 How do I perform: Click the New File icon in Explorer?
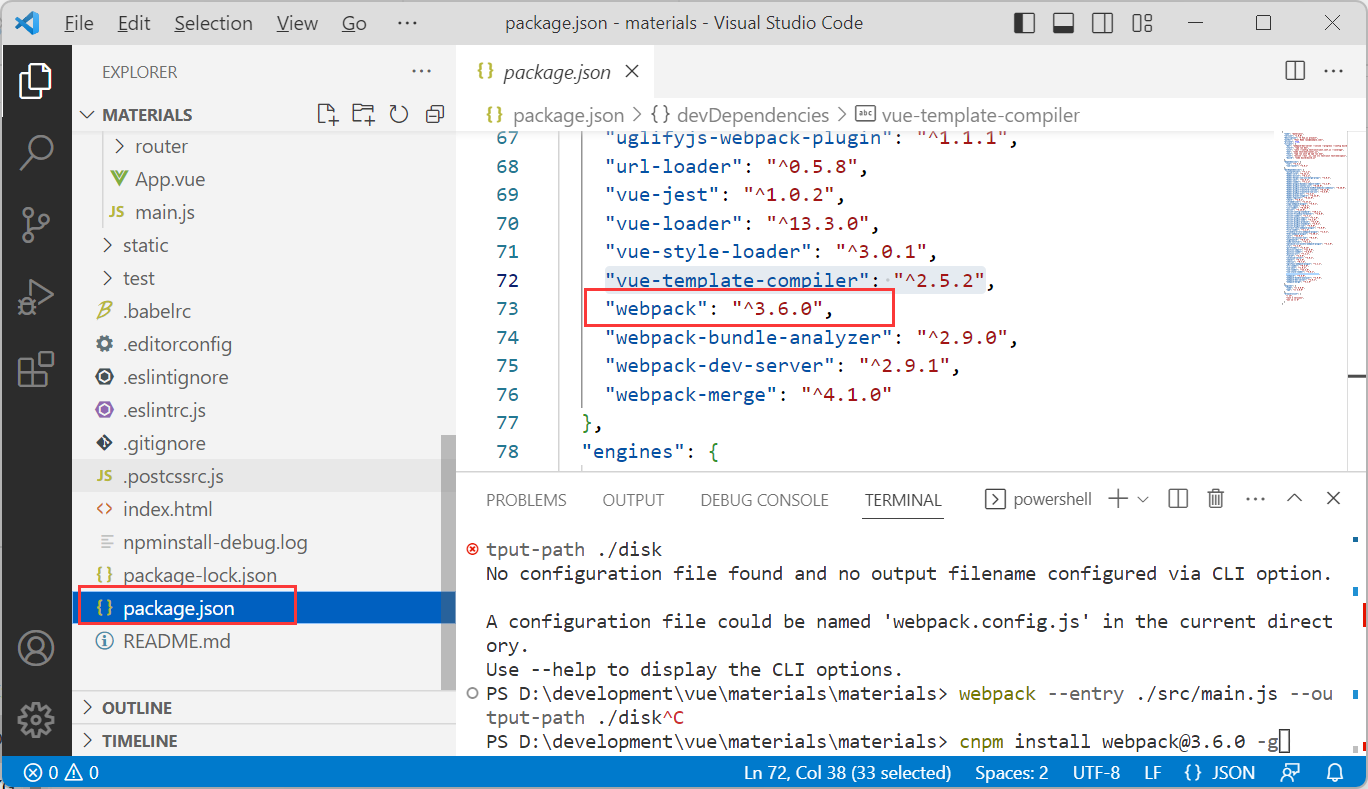[x=327, y=114]
